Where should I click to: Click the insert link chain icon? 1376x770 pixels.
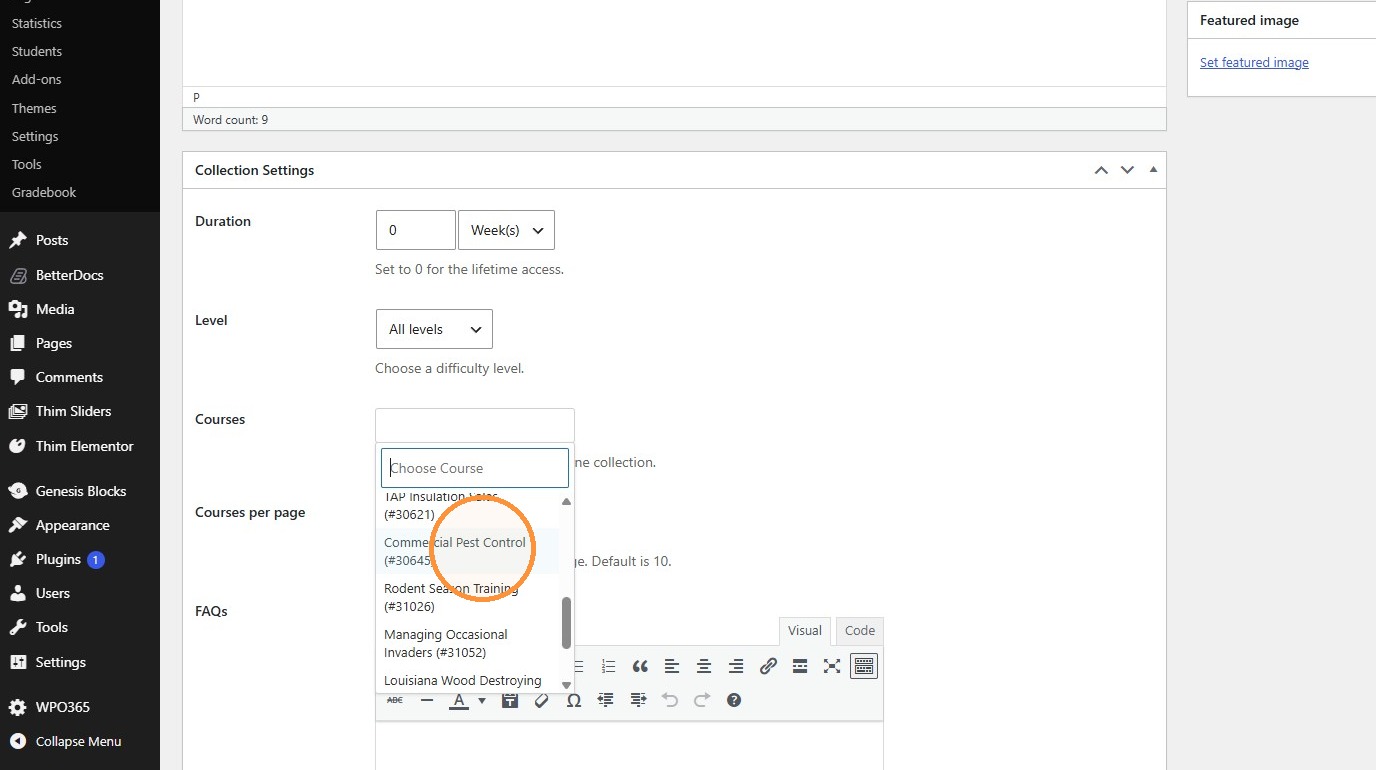point(768,666)
